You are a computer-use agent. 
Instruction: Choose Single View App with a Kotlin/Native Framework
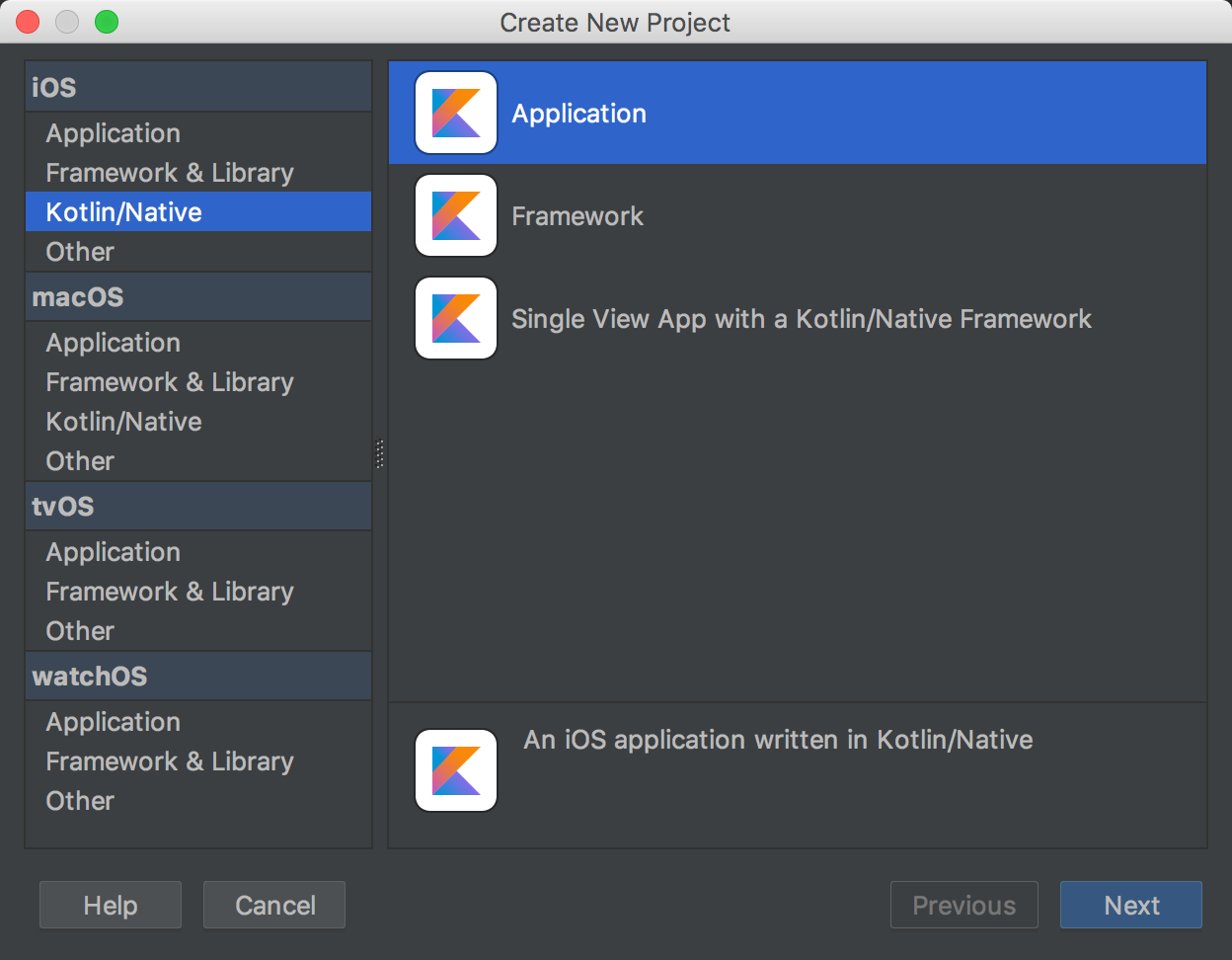coord(798,318)
